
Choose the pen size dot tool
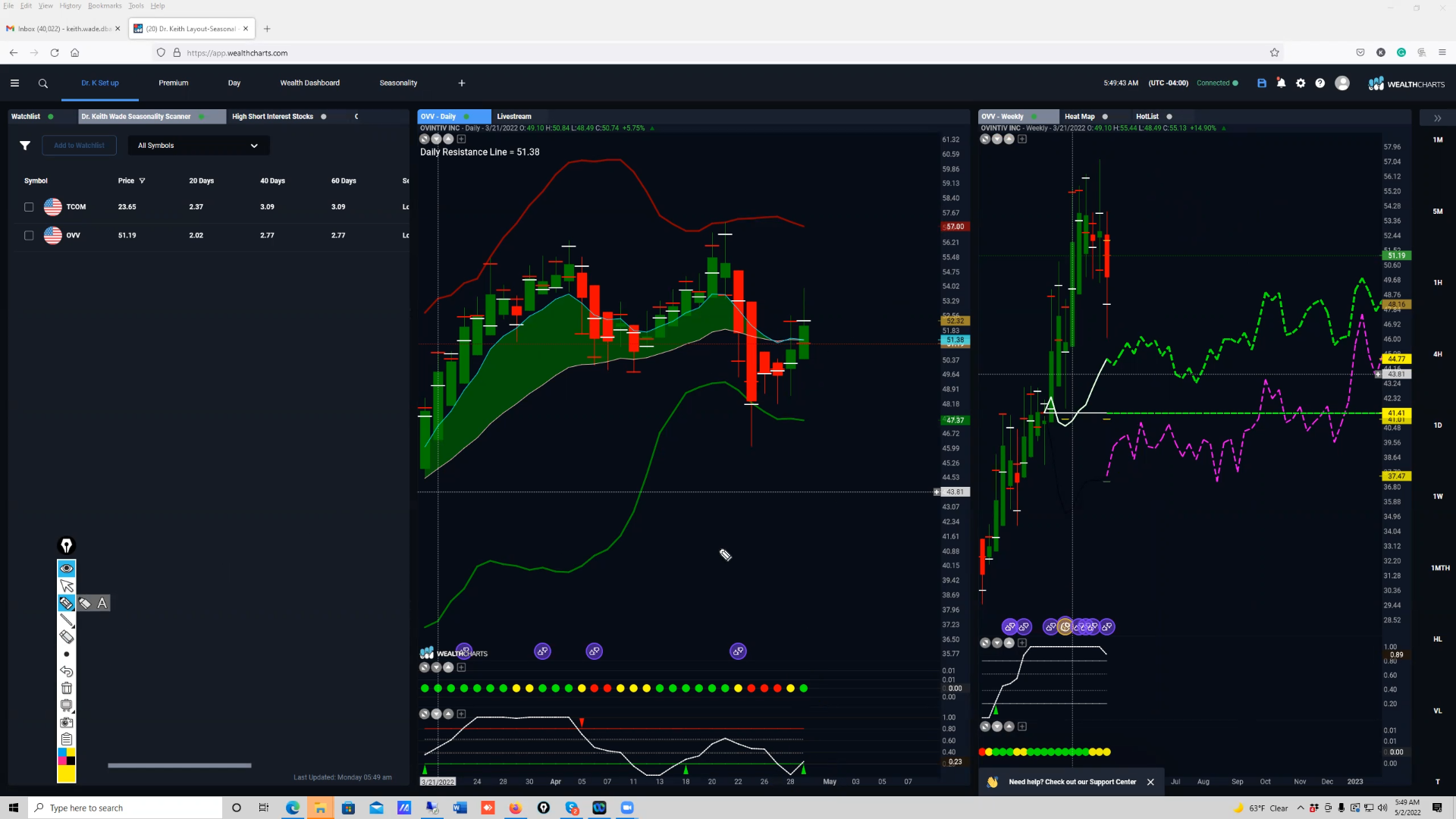[x=67, y=654]
